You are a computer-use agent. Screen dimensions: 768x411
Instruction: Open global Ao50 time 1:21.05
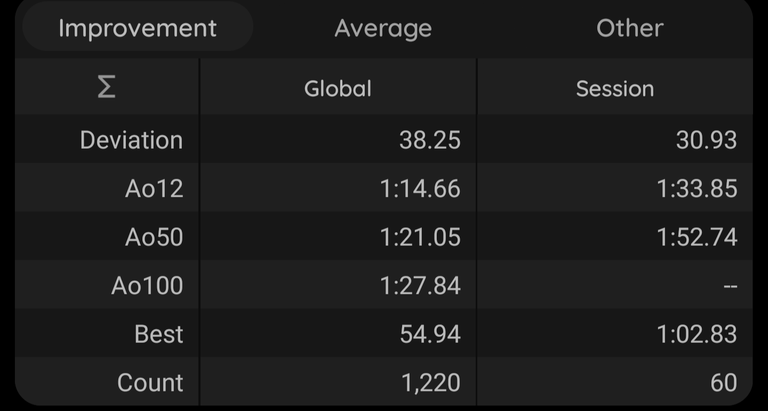pyautogui.click(x=420, y=237)
